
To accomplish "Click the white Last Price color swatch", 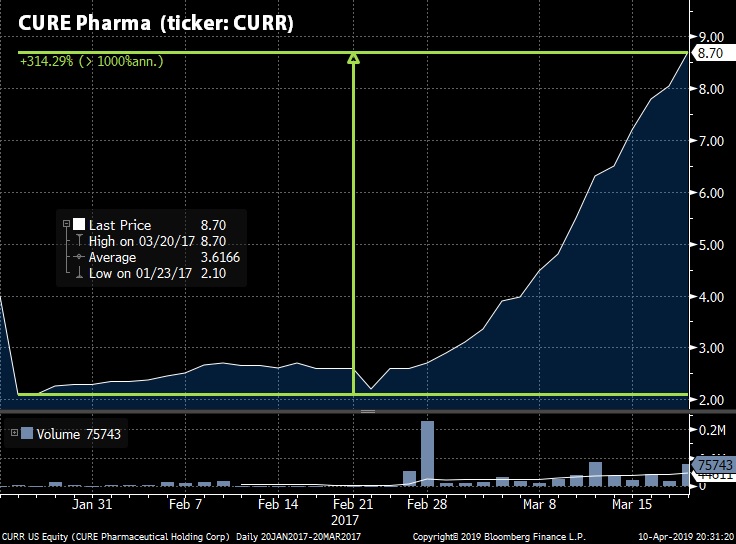I will [78, 225].
